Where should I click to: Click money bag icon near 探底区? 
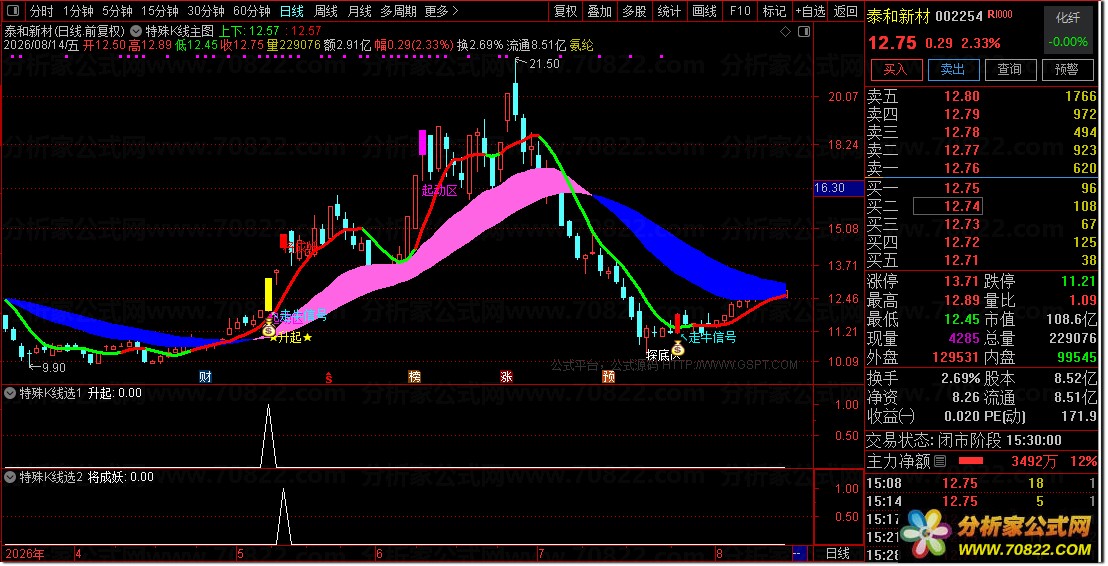coord(678,348)
